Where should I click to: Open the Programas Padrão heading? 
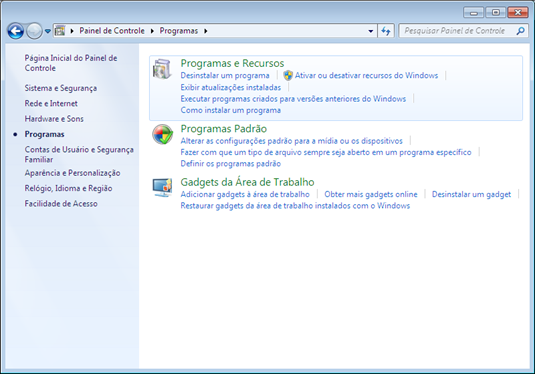pos(223,129)
